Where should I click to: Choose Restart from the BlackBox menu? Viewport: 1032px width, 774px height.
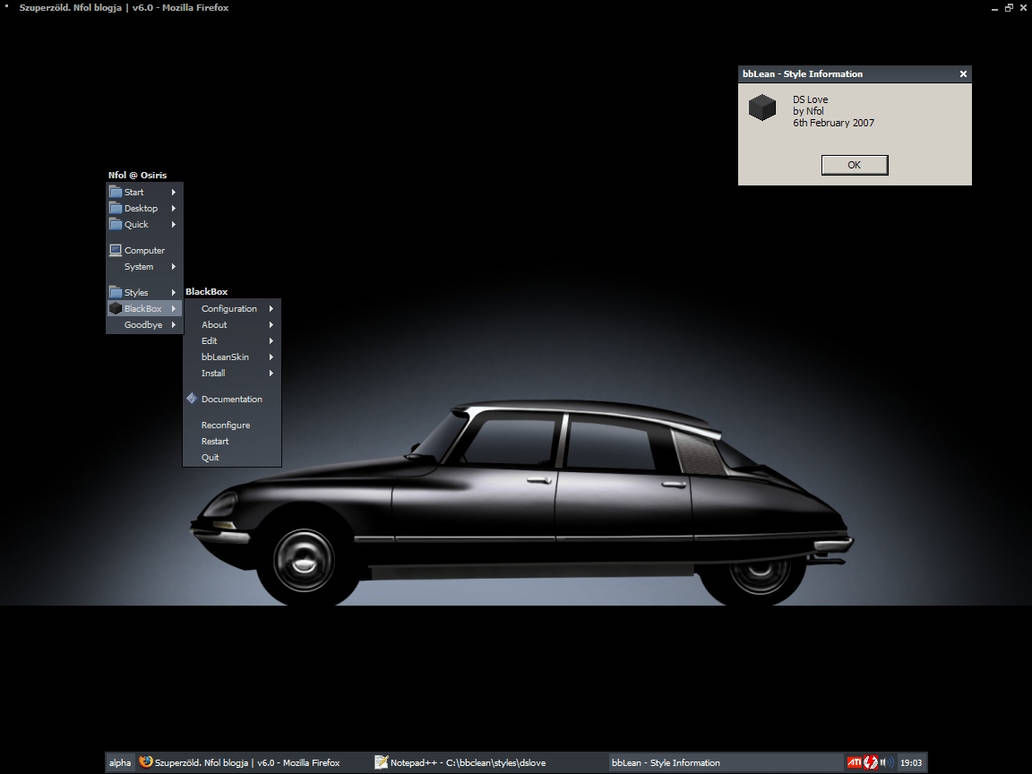pos(232,441)
